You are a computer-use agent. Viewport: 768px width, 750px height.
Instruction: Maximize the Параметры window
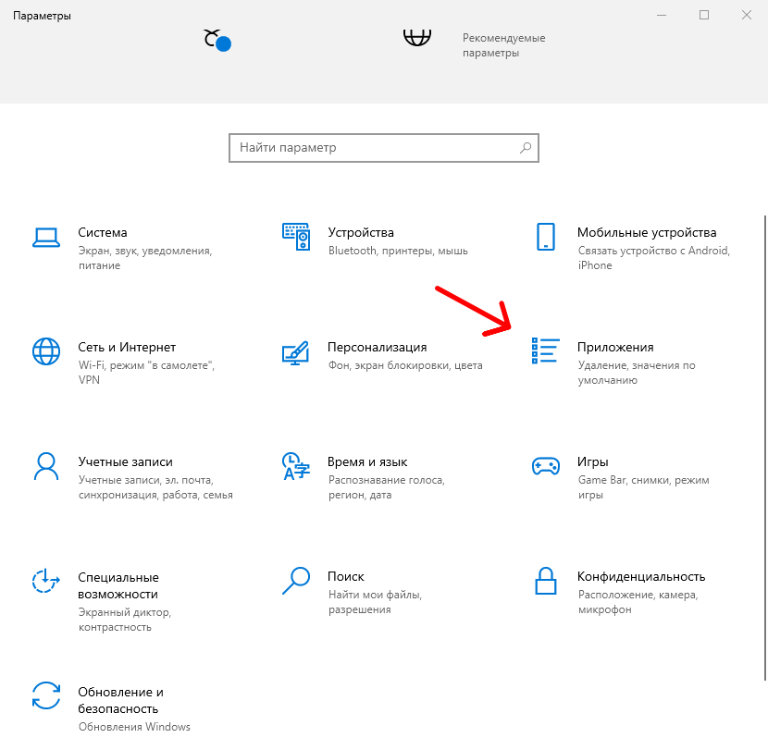[x=704, y=15]
